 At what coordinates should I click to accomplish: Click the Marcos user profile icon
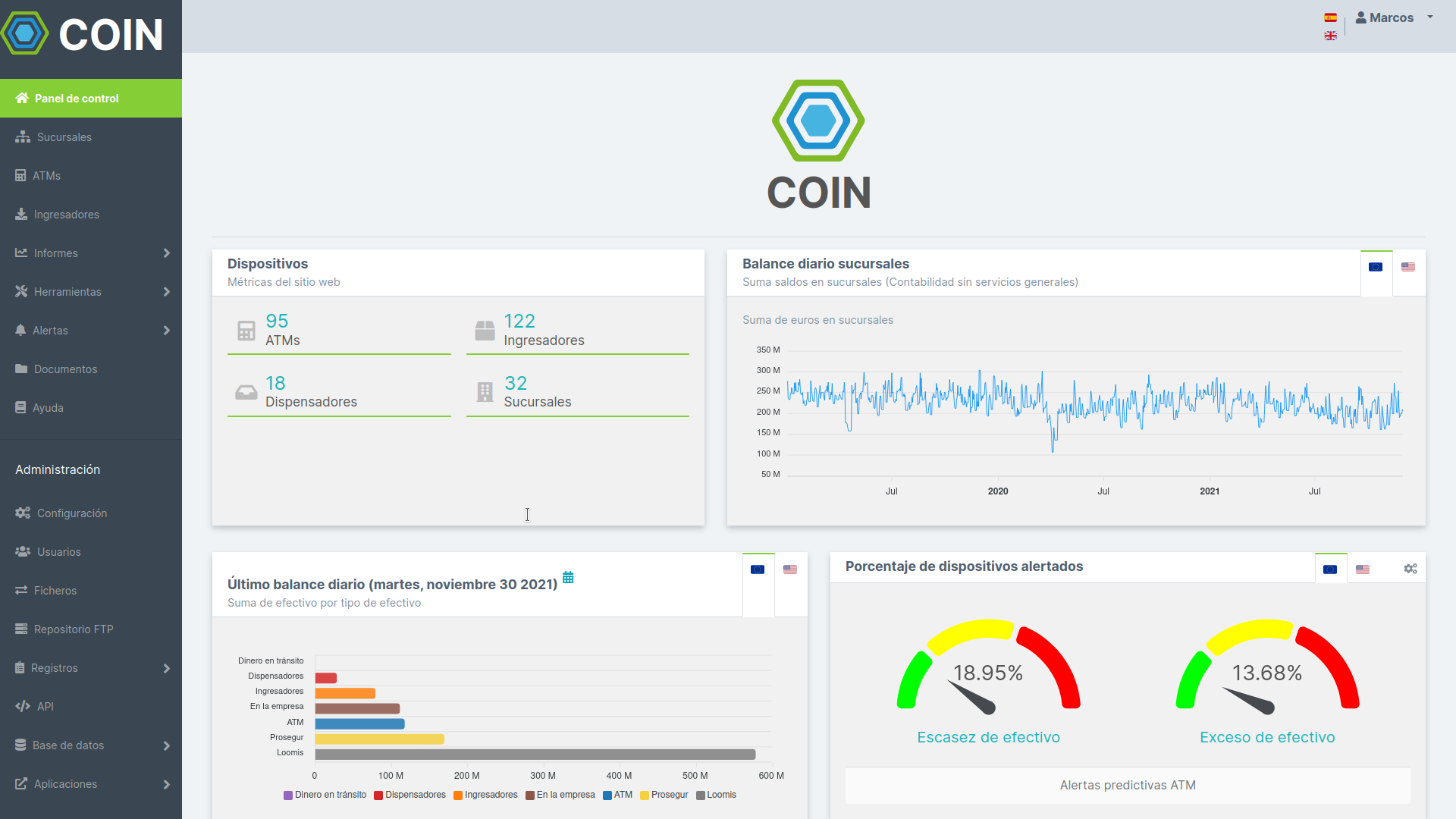pyautogui.click(x=1361, y=17)
